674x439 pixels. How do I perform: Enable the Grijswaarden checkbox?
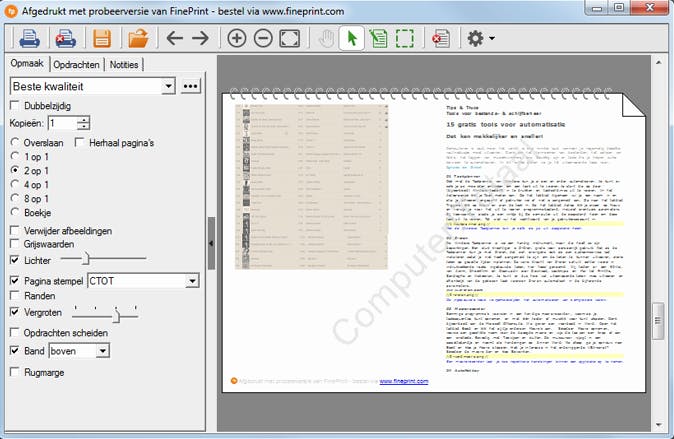click(x=15, y=244)
